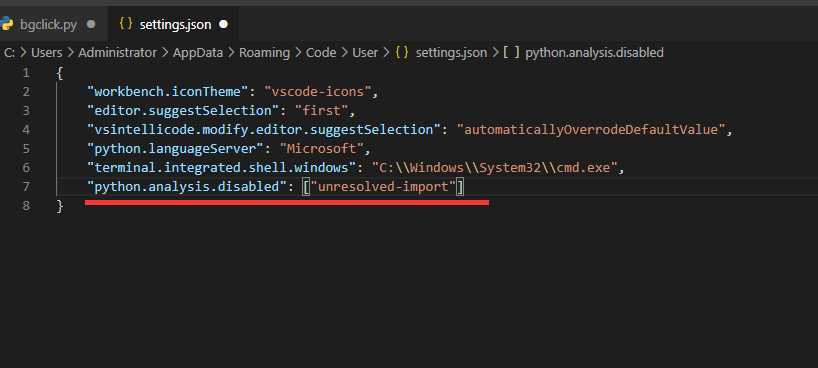818x368 pixels.
Task: Click the "Microsoft" value
Action: point(321,148)
